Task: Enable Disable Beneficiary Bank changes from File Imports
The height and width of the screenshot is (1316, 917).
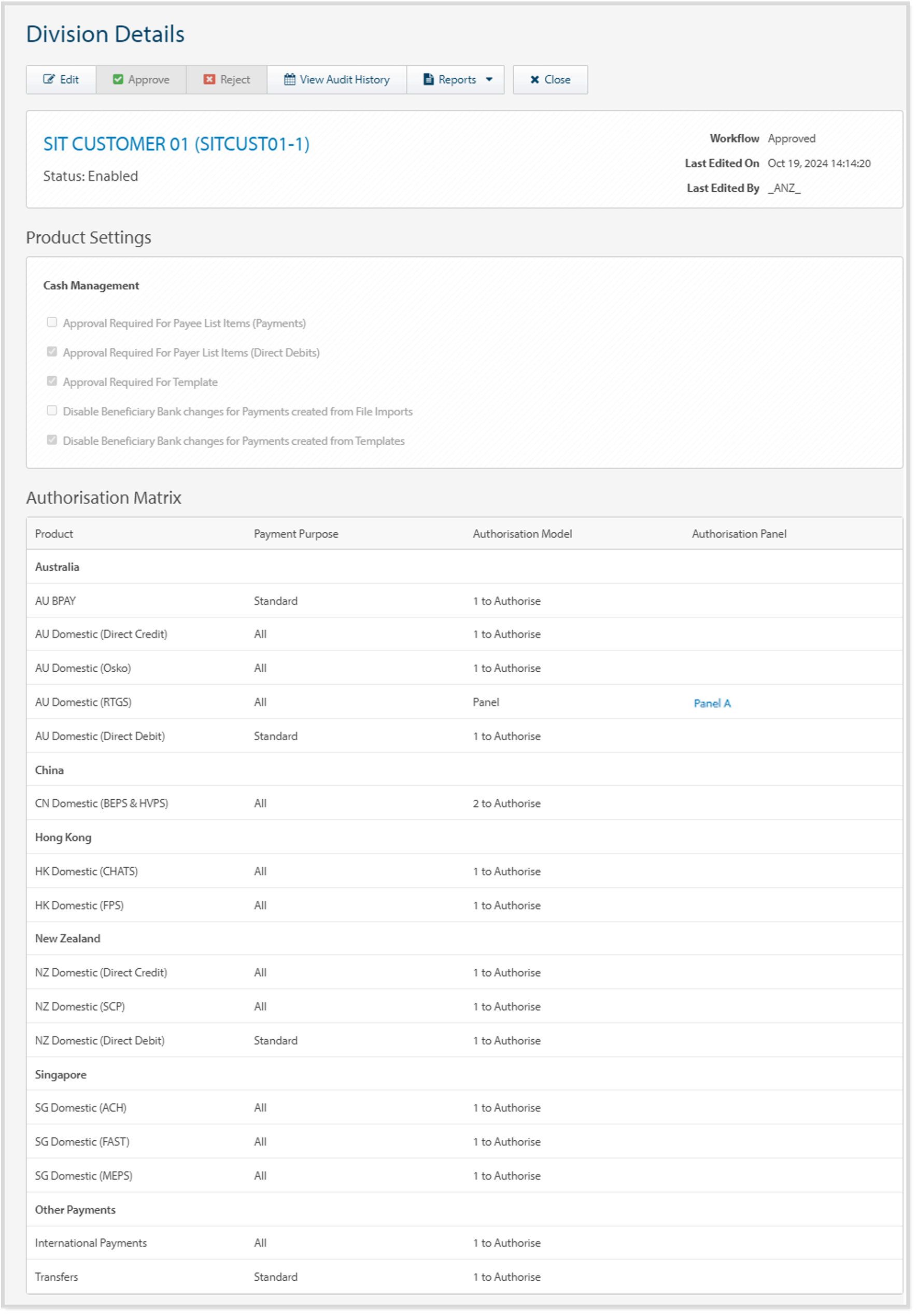Action: (52, 411)
